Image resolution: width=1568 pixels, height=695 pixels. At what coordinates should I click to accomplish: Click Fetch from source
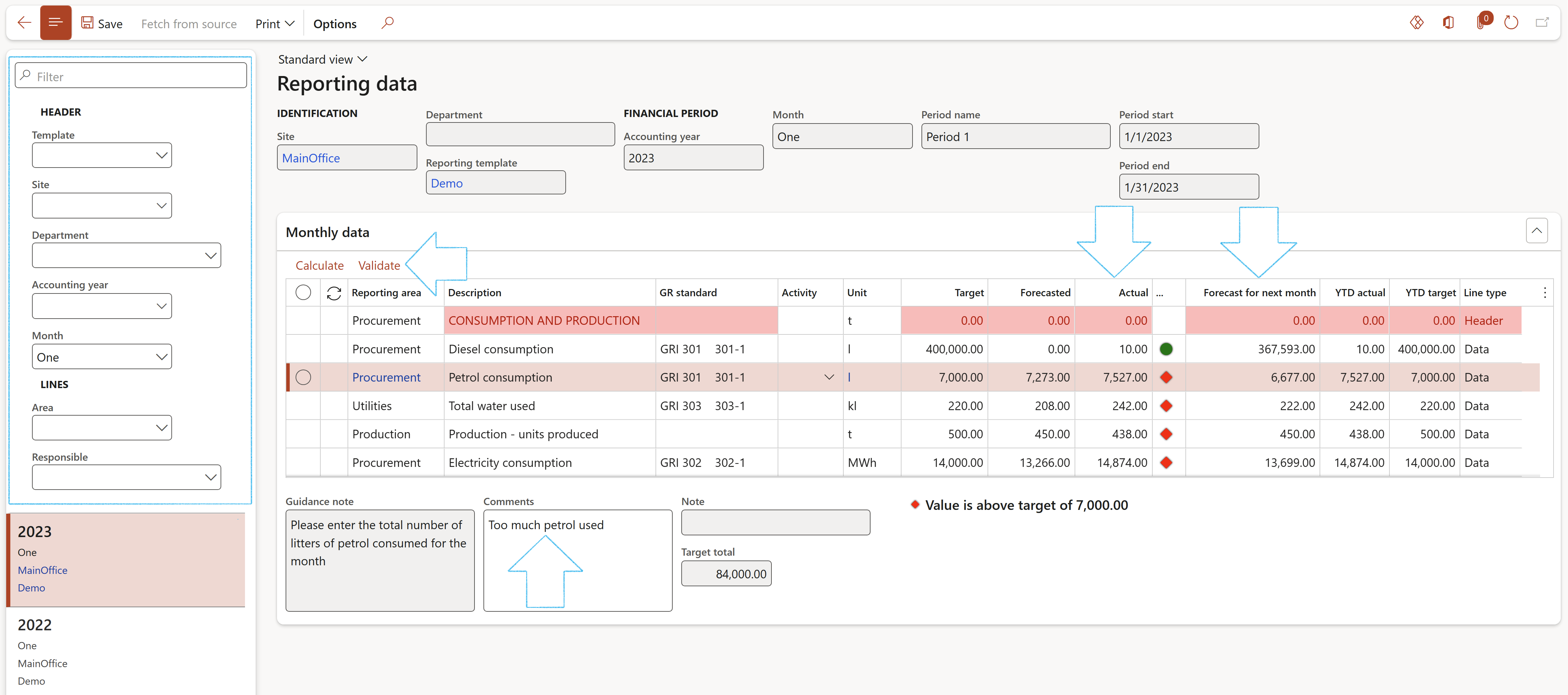[x=189, y=23]
